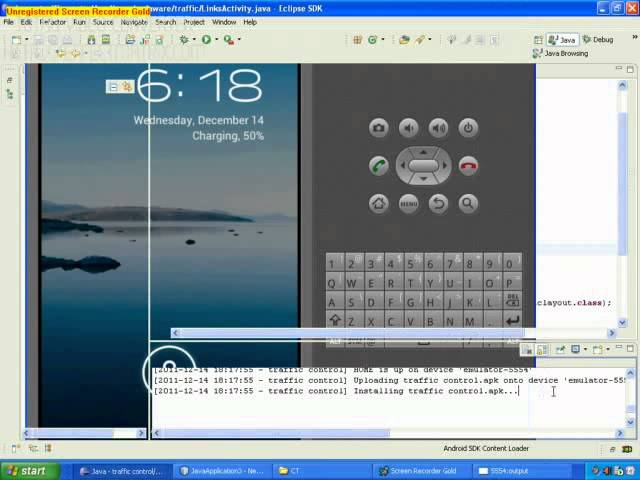640x480 pixels.
Task: Open the Help menu
Action: pos(250,22)
